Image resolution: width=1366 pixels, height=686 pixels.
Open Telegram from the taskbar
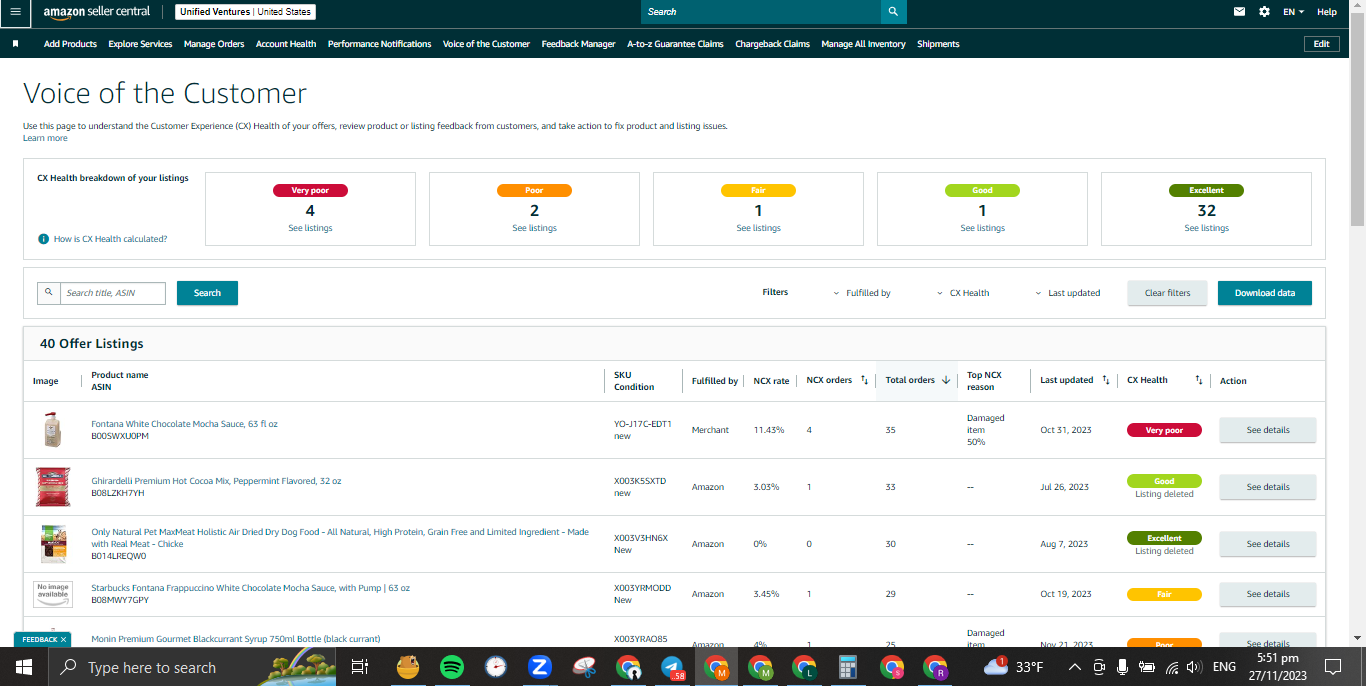tap(672, 666)
